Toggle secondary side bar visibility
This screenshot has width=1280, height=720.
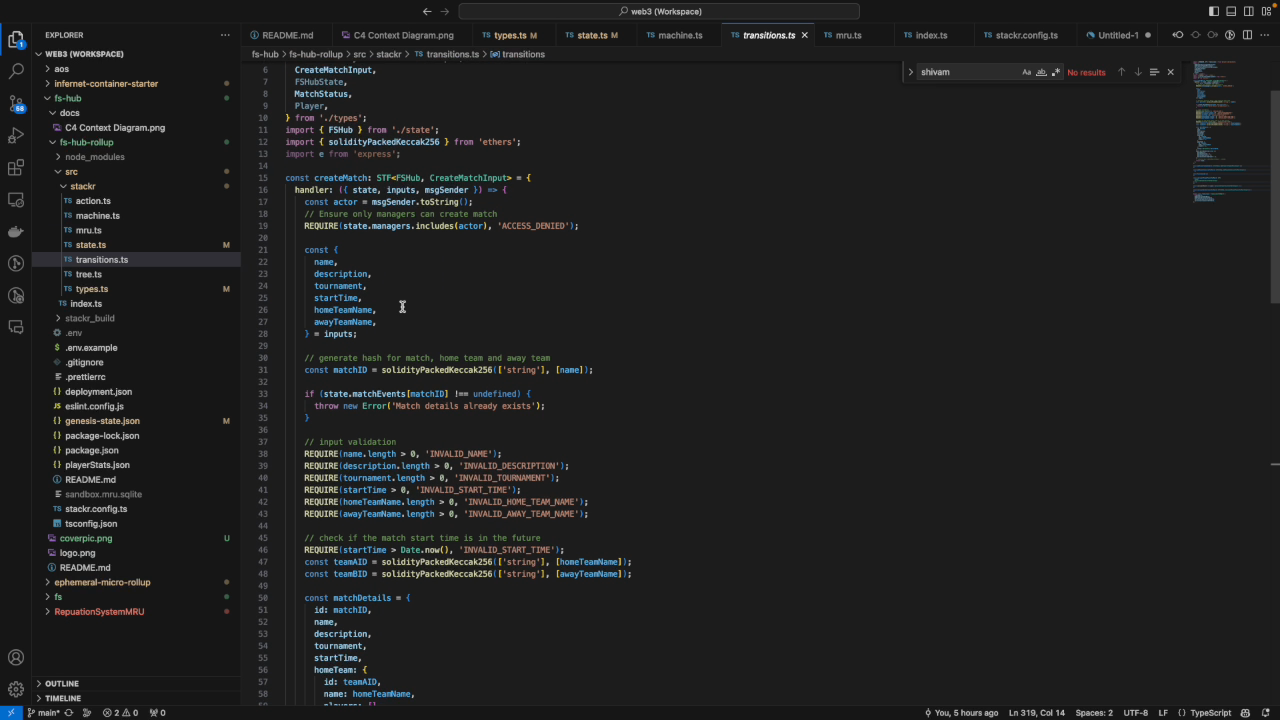pos(1248,11)
